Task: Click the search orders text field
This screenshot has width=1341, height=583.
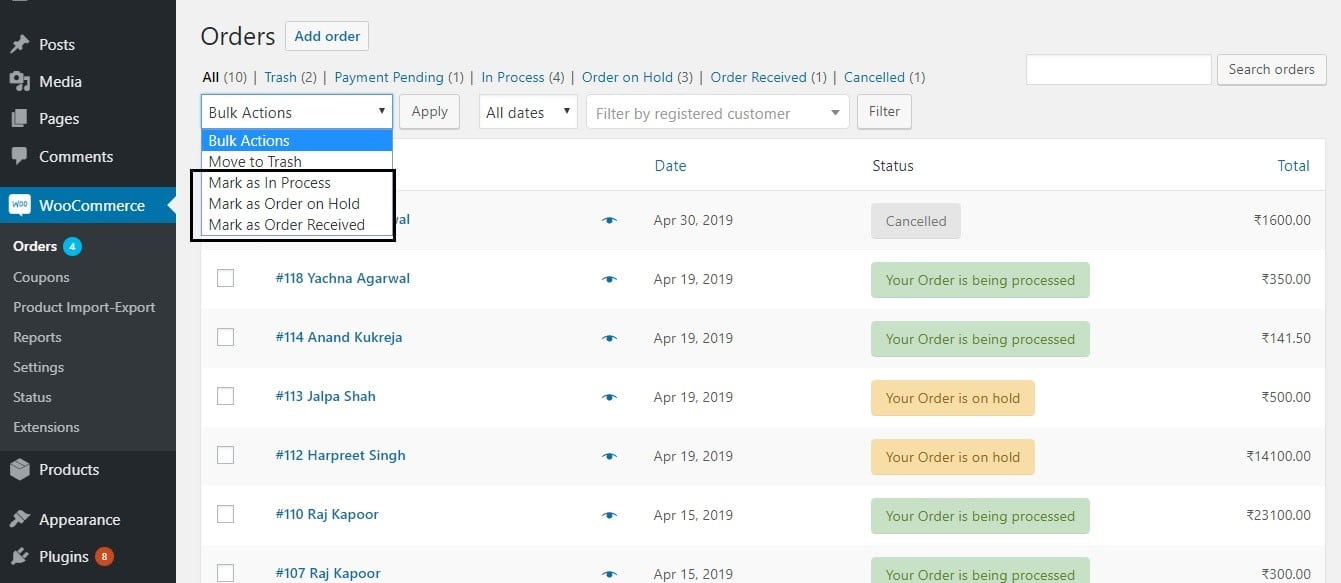Action: point(1119,69)
